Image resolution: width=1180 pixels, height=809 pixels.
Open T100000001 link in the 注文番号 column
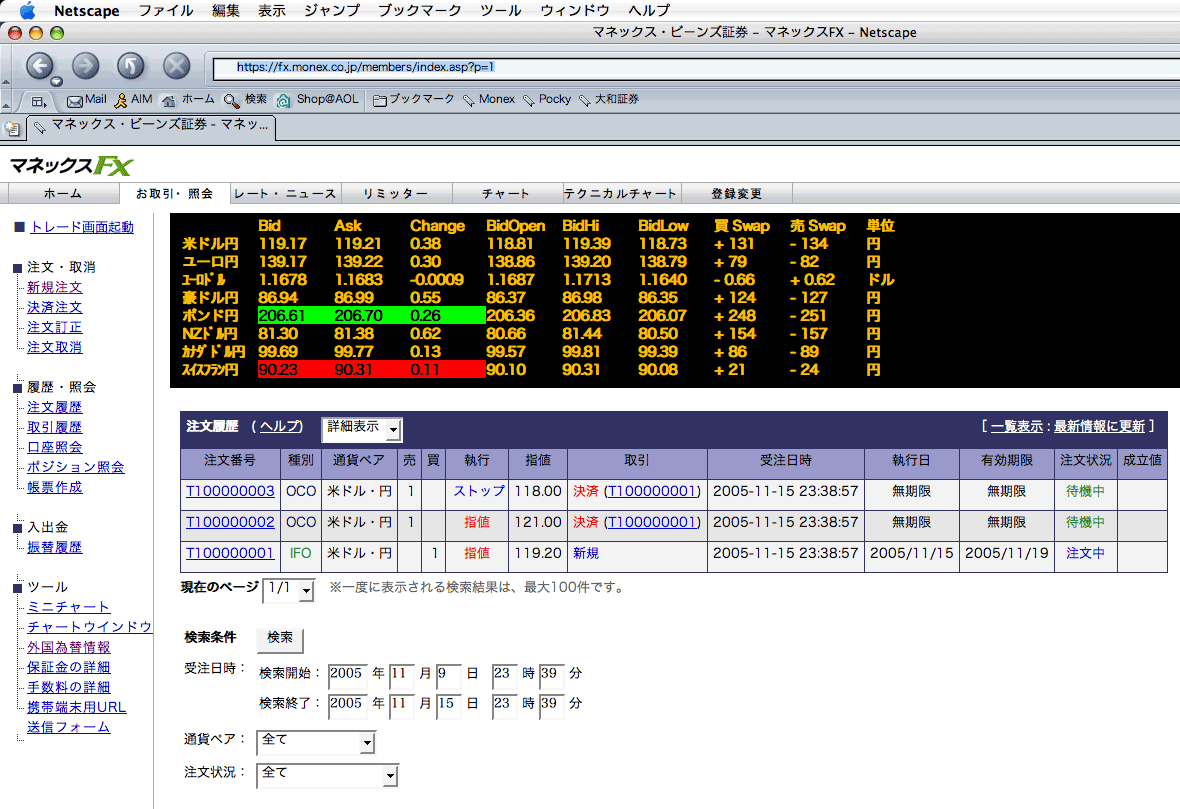click(230, 553)
